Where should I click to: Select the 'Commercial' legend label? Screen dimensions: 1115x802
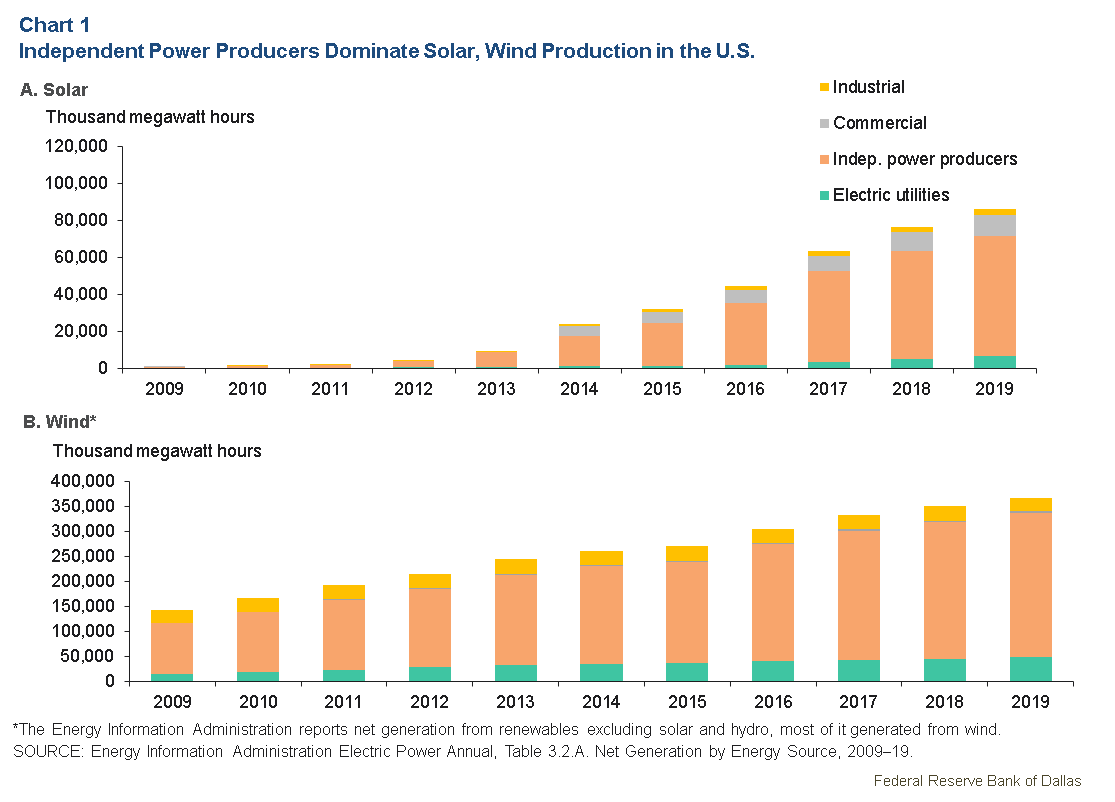pos(880,123)
